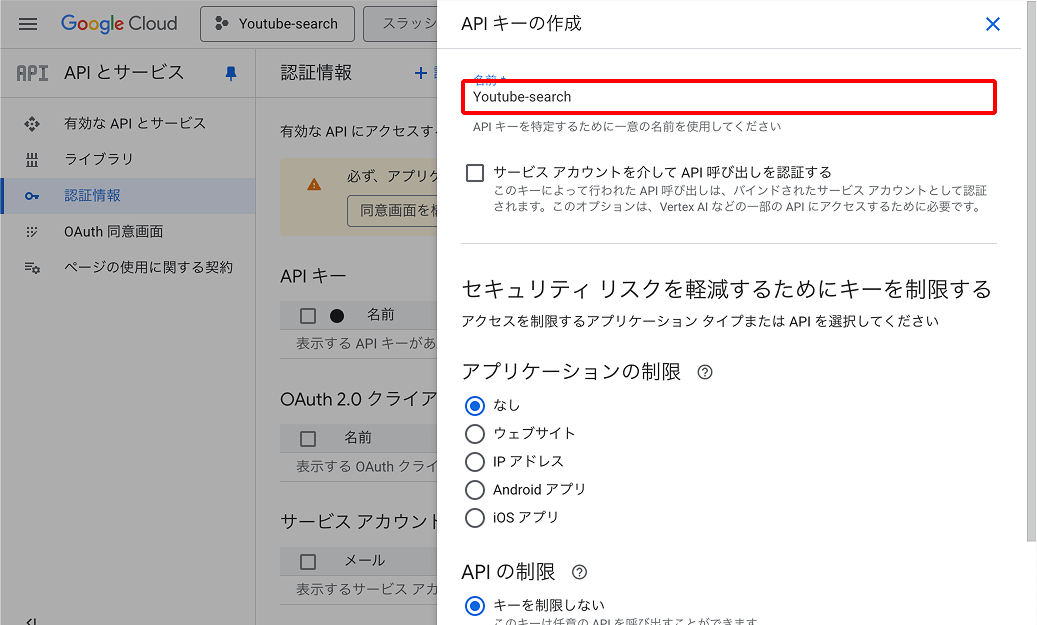Click the OAuth 同意画面 dots icon
This screenshot has height=625, width=1037.
pyautogui.click(x=32, y=231)
